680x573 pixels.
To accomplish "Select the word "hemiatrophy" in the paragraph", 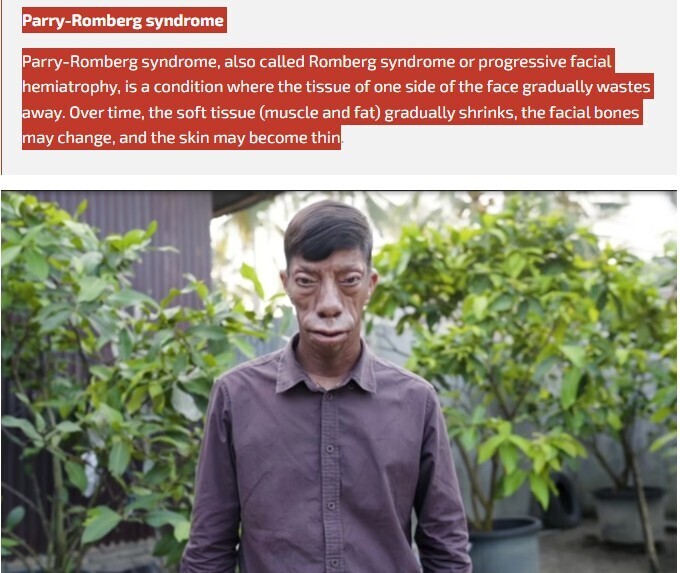I will point(70,87).
